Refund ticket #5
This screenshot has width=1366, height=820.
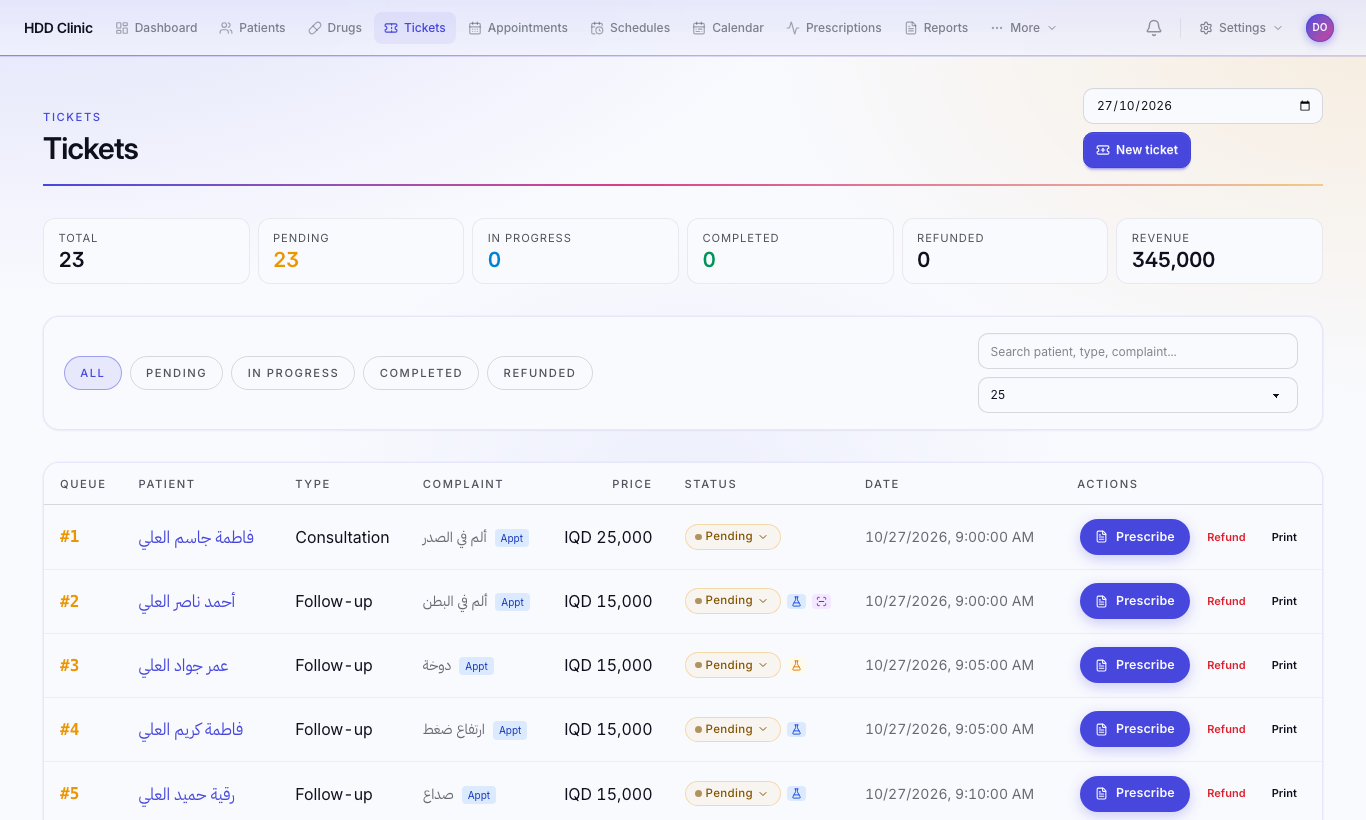coord(1226,793)
